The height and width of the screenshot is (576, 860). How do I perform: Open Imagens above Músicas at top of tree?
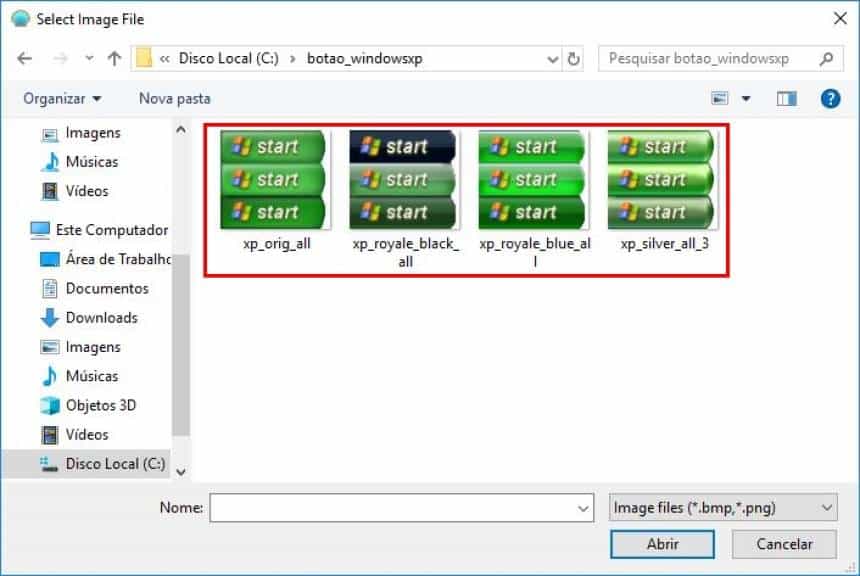tap(93, 133)
